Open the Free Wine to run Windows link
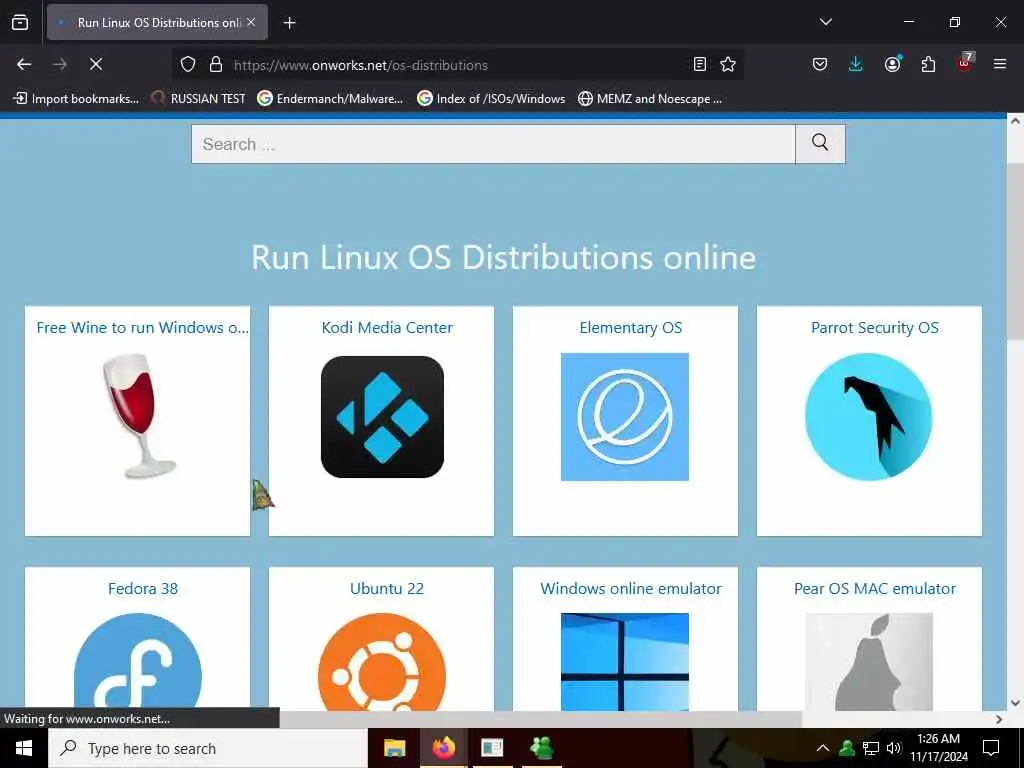The height and width of the screenshot is (768, 1024). coord(142,328)
